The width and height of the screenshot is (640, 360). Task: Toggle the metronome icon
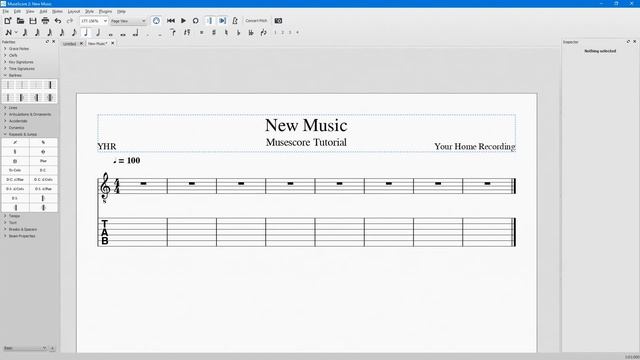tap(235, 21)
